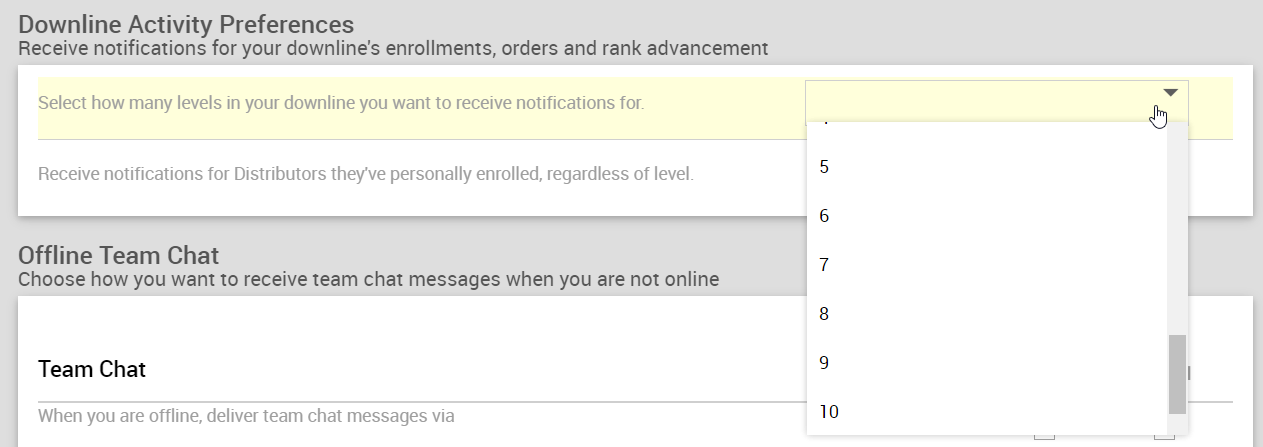Choose option 6 in the levels list
Viewport: 1263px width, 447px height.
coord(824,216)
